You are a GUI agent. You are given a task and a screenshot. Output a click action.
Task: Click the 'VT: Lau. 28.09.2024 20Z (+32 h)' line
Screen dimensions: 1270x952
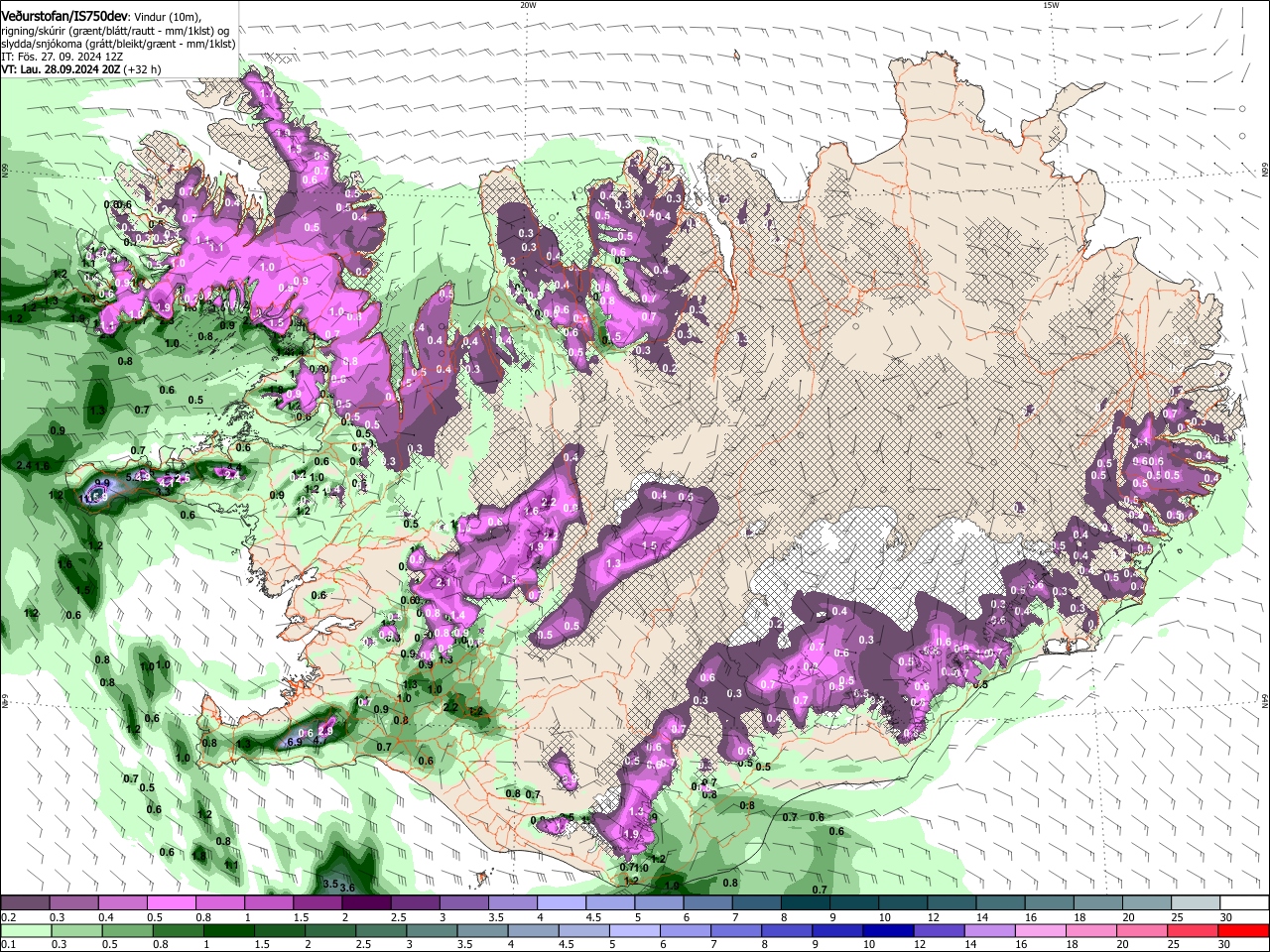pyautogui.click(x=80, y=69)
